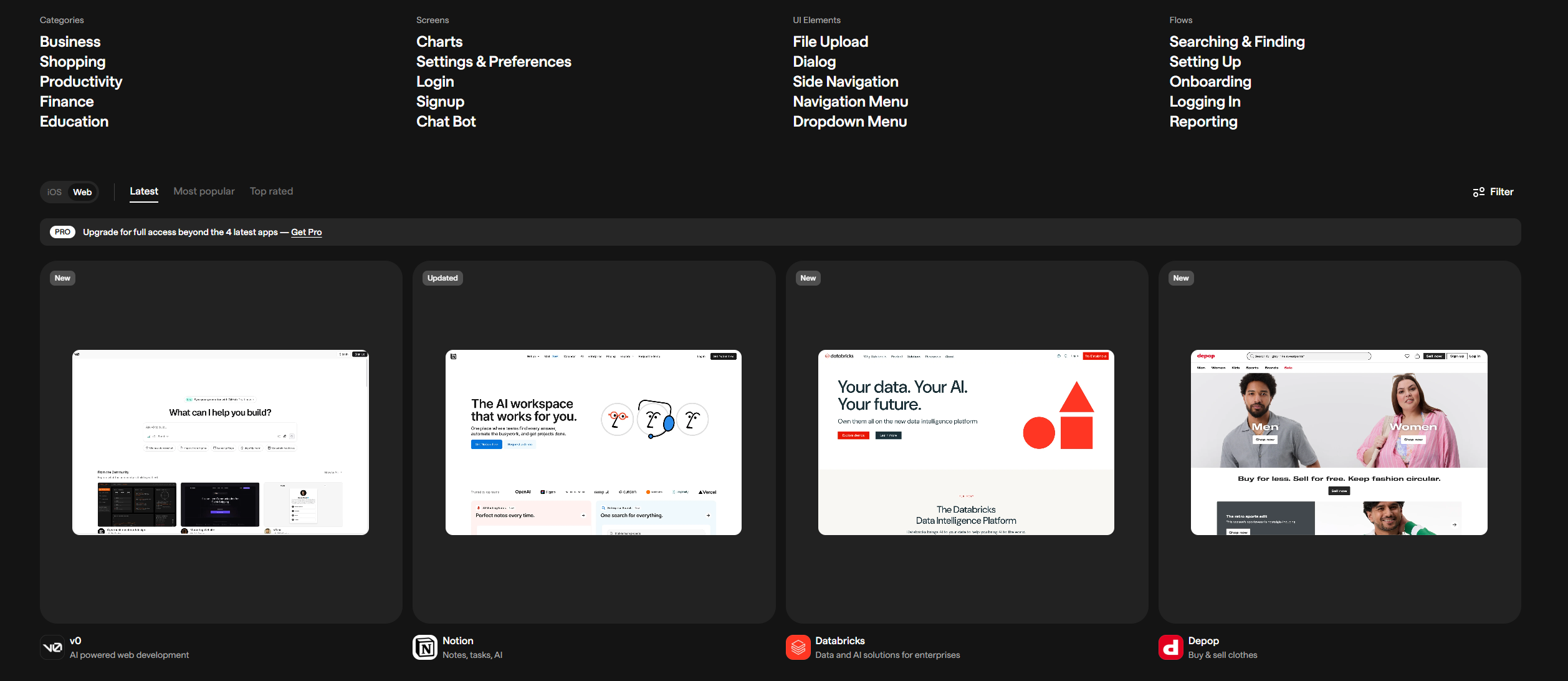Click the Databricks red logo icon
The height and width of the screenshot is (681, 1568).
pyautogui.click(x=798, y=647)
